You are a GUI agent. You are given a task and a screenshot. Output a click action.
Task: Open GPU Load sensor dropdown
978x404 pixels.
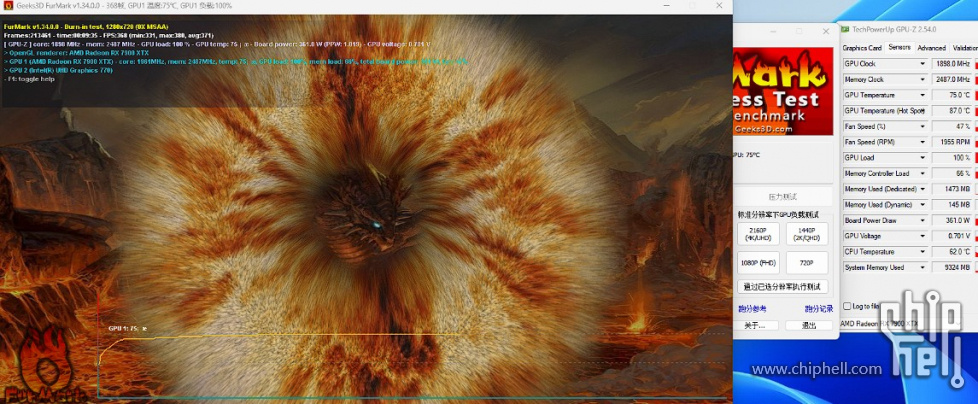[x=922, y=158]
